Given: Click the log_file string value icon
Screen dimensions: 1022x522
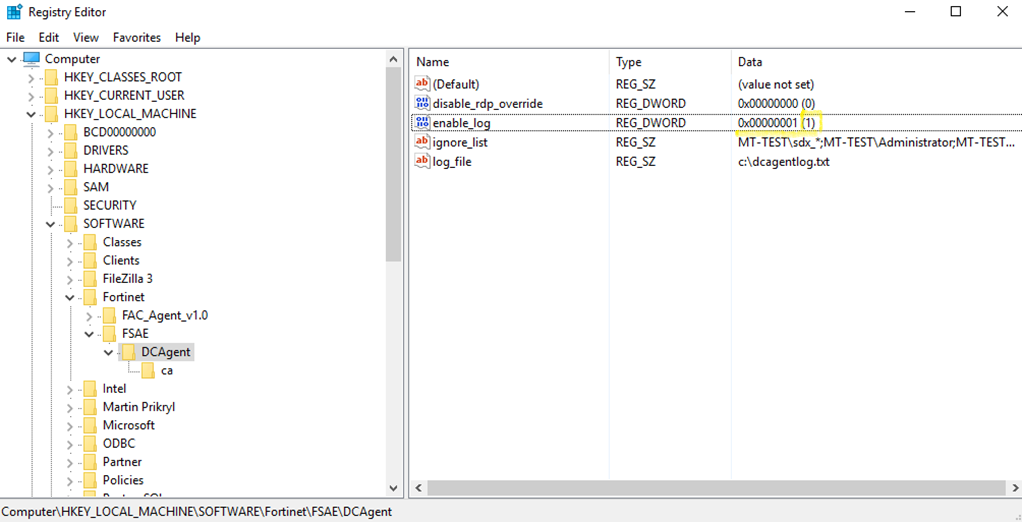Looking at the screenshot, I should (422, 161).
